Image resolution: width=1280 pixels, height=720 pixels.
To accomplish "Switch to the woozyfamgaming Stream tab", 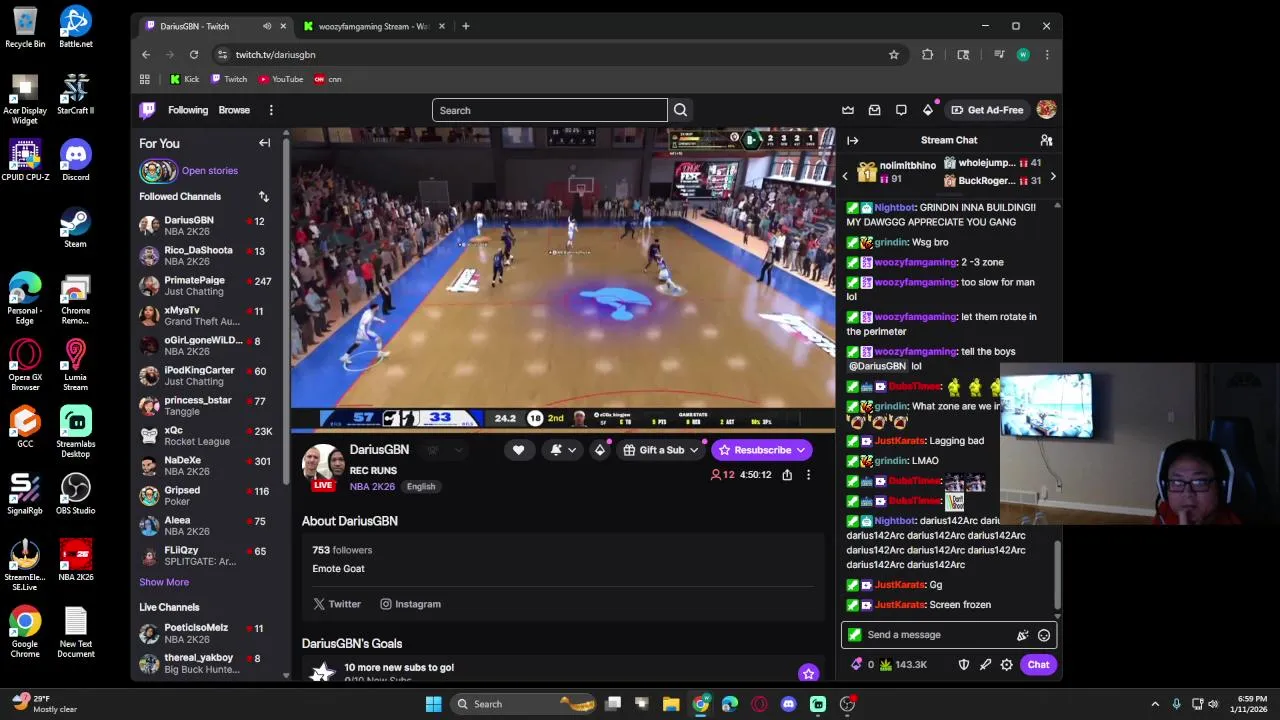I will point(372,26).
